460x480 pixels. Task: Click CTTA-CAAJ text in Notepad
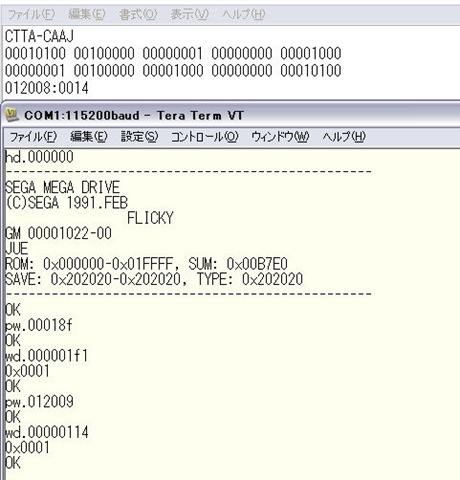point(39,36)
